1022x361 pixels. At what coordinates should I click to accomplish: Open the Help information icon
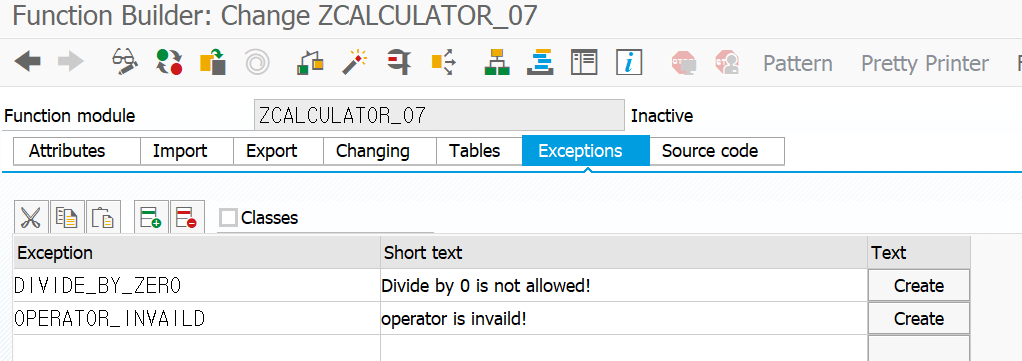tap(629, 62)
